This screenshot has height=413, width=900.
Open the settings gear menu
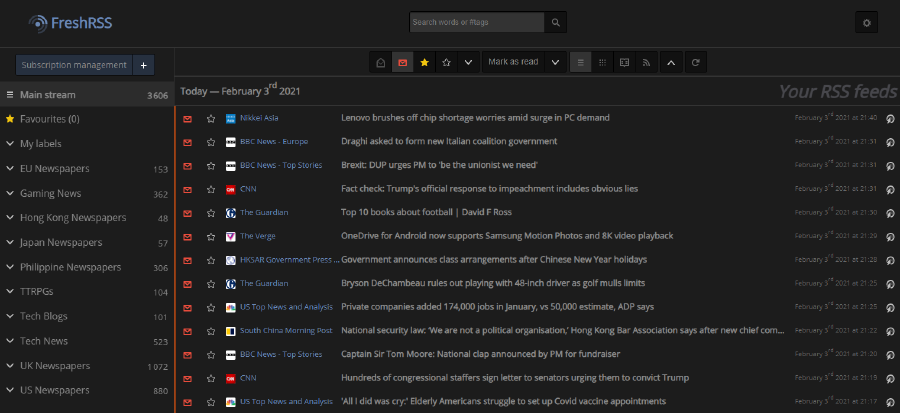coord(866,22)
